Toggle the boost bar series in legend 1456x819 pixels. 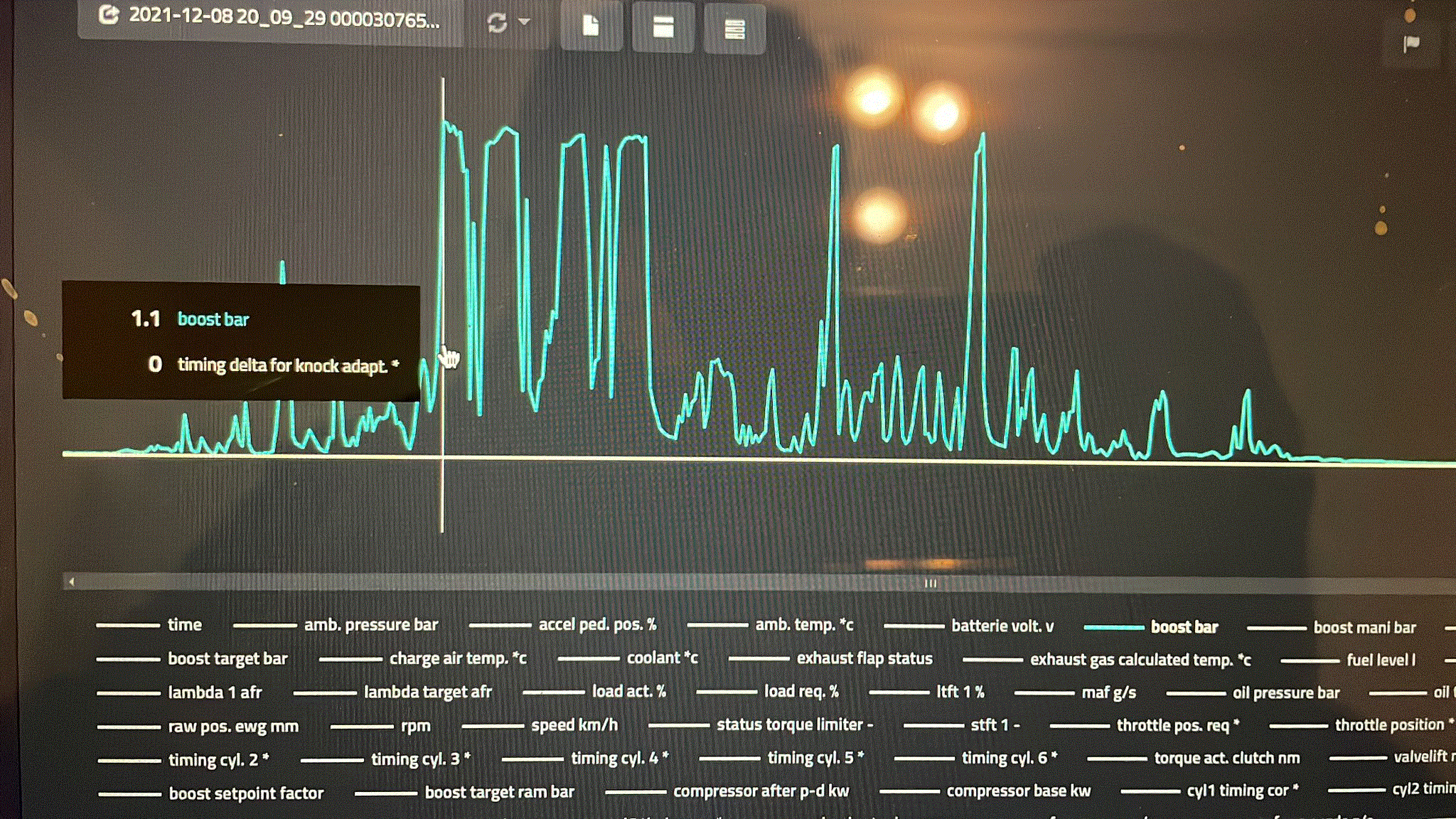(1184, 627)
